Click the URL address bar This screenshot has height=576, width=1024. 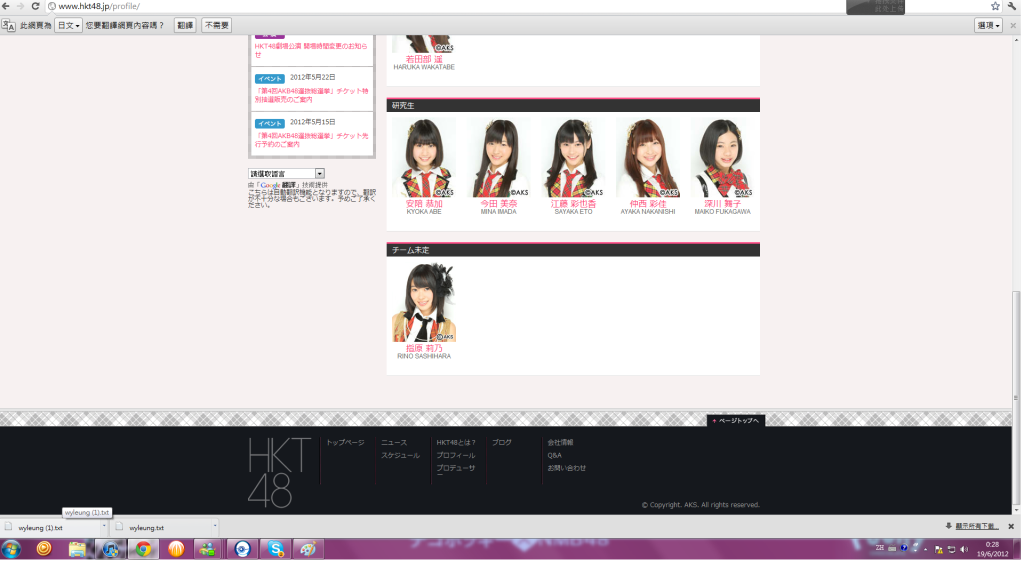click(x=400, y=6)
